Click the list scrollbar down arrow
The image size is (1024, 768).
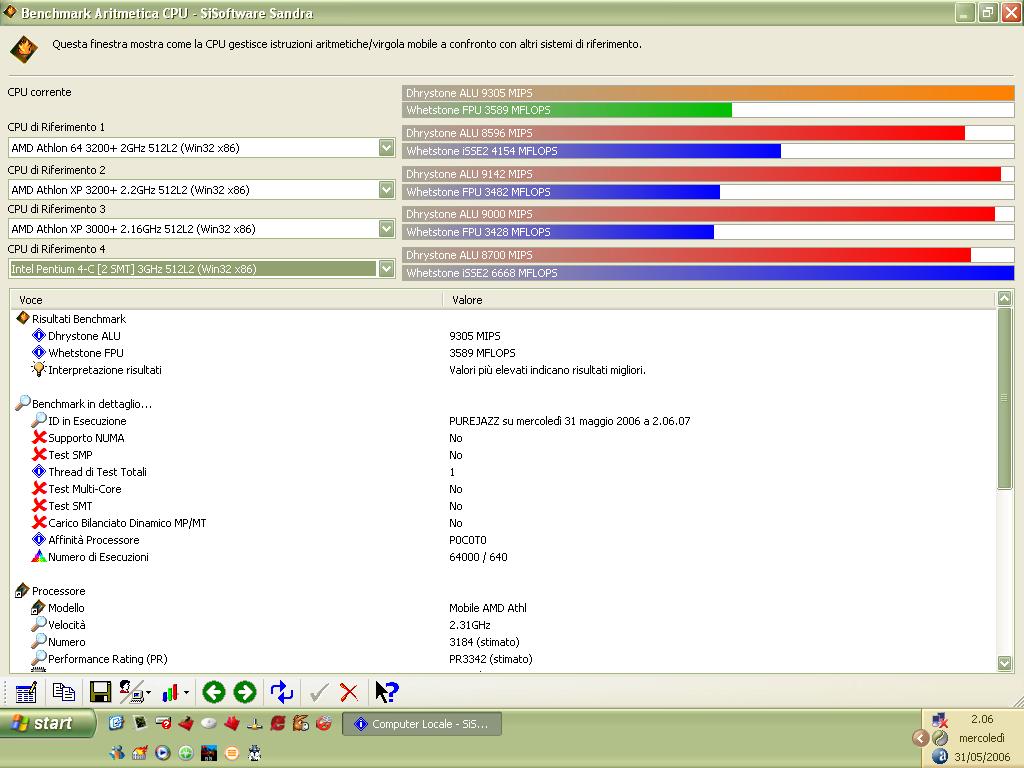pos(1004,663)
